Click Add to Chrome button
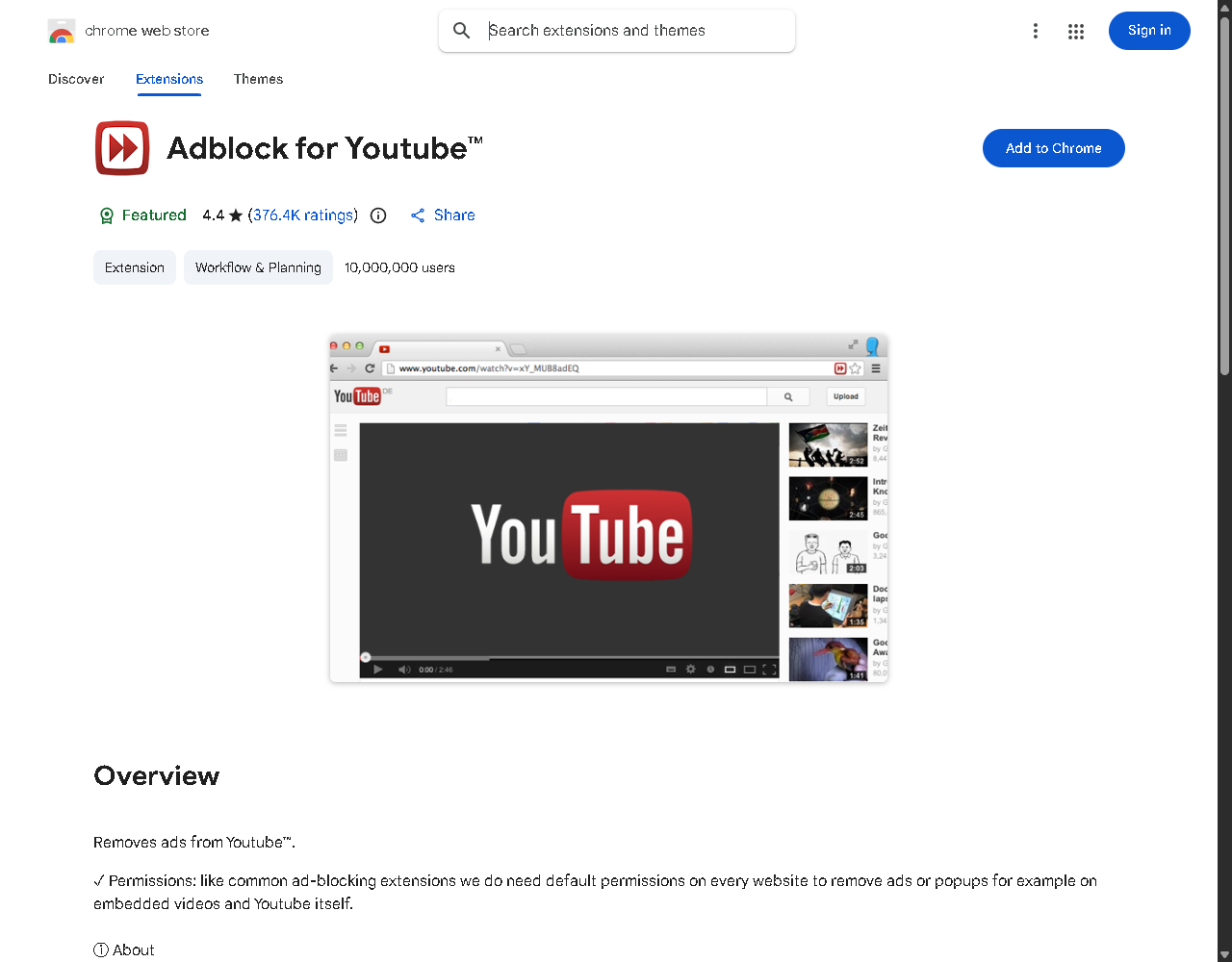1232x962 pixels. (x=1053, y=148)
